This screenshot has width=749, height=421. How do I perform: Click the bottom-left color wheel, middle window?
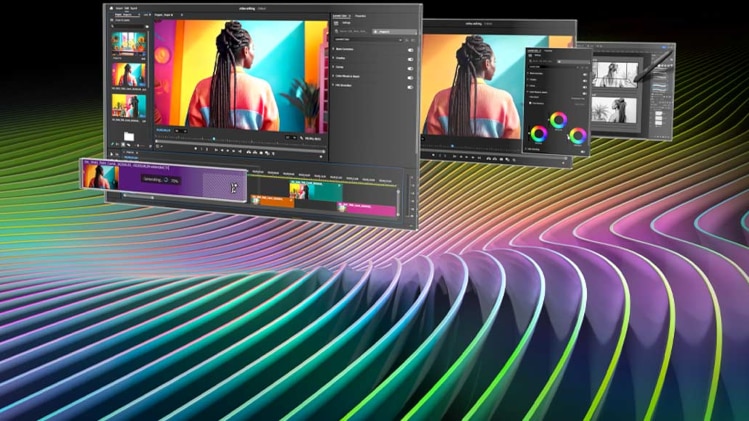tap(539, 134)
